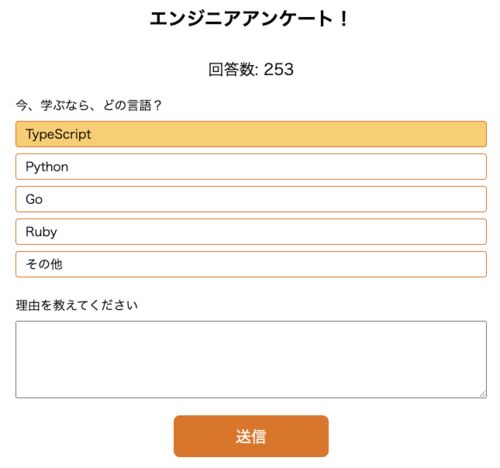The height and width of the screenshot is (468, 500).
Task: Click the Go text label
Action: pos(34,199)
